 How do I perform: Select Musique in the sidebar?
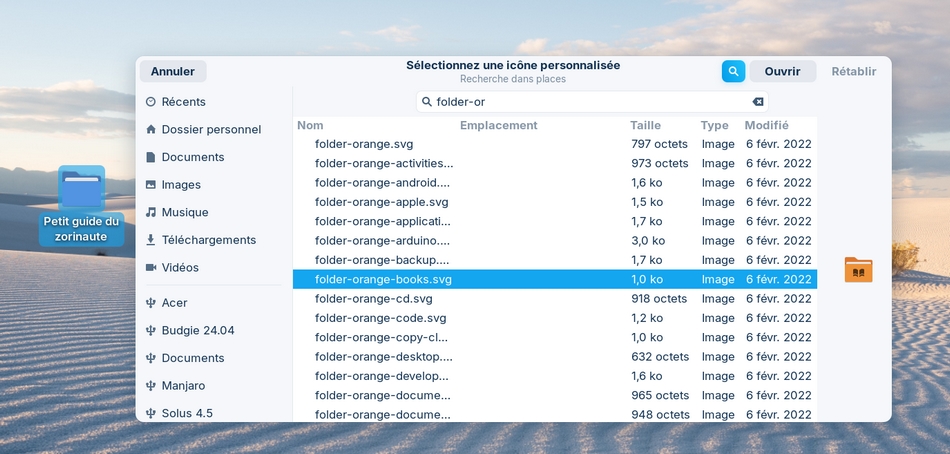[184, 213]
